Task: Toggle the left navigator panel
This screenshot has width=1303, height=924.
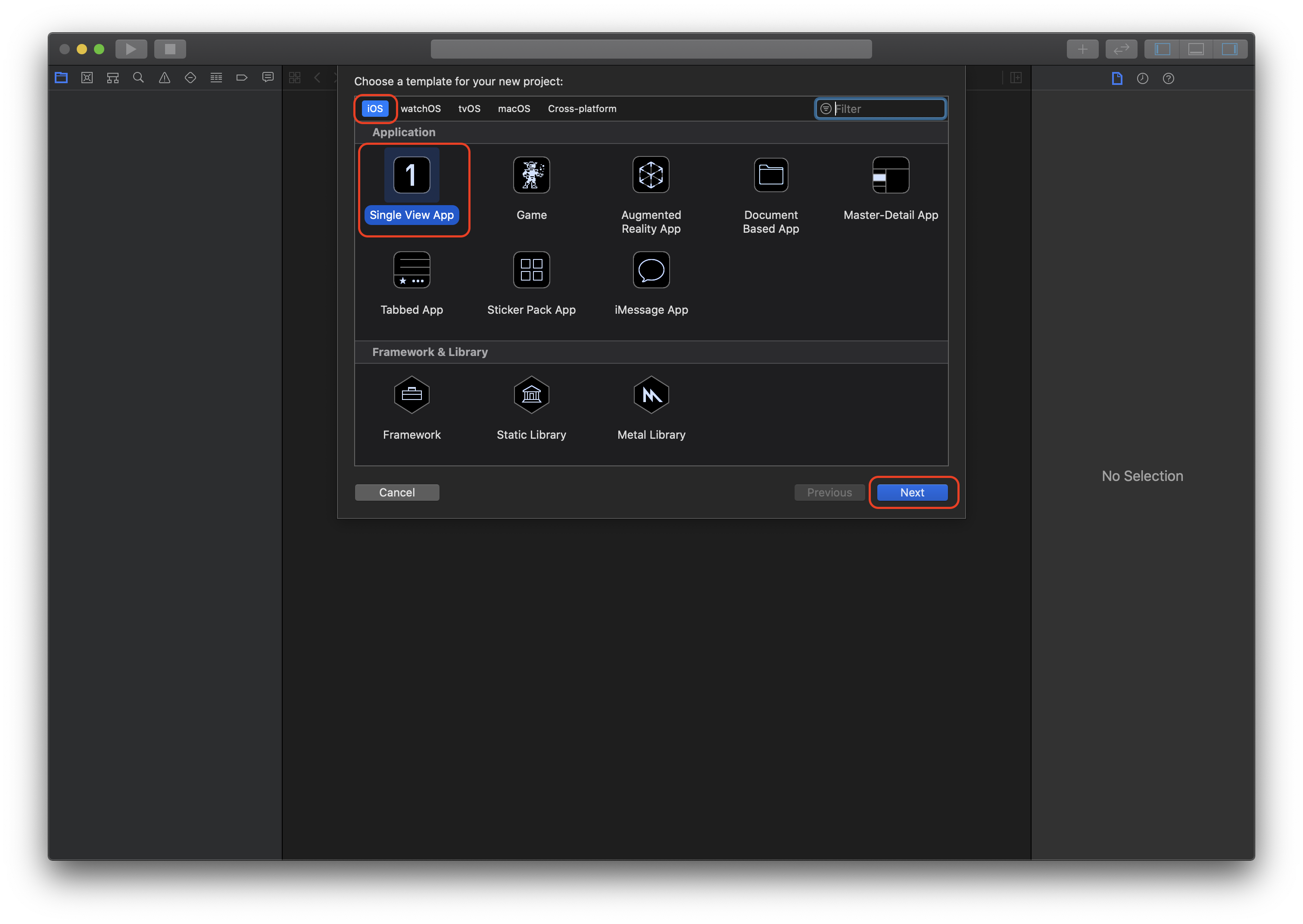Action: [1162, 50]
